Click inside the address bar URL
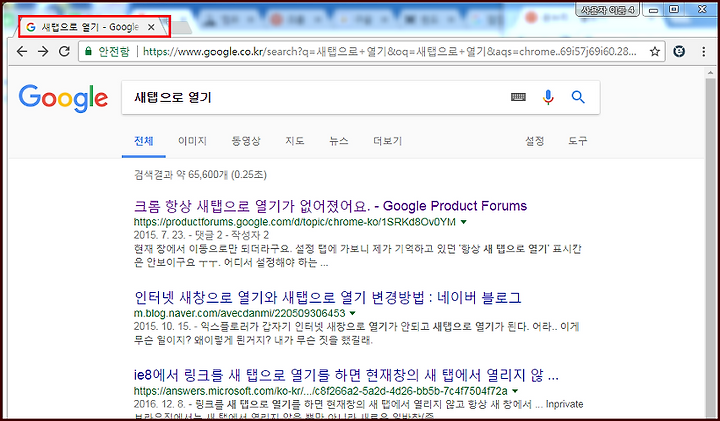 tap(389, 51)
